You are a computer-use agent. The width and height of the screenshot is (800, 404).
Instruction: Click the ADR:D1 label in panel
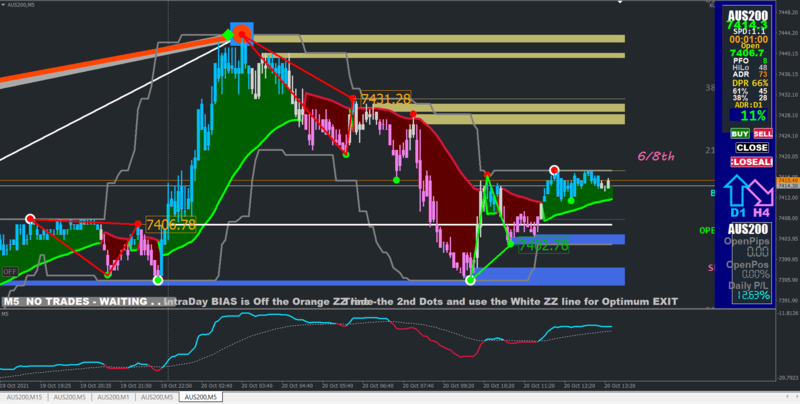click(x=748, y=105)
